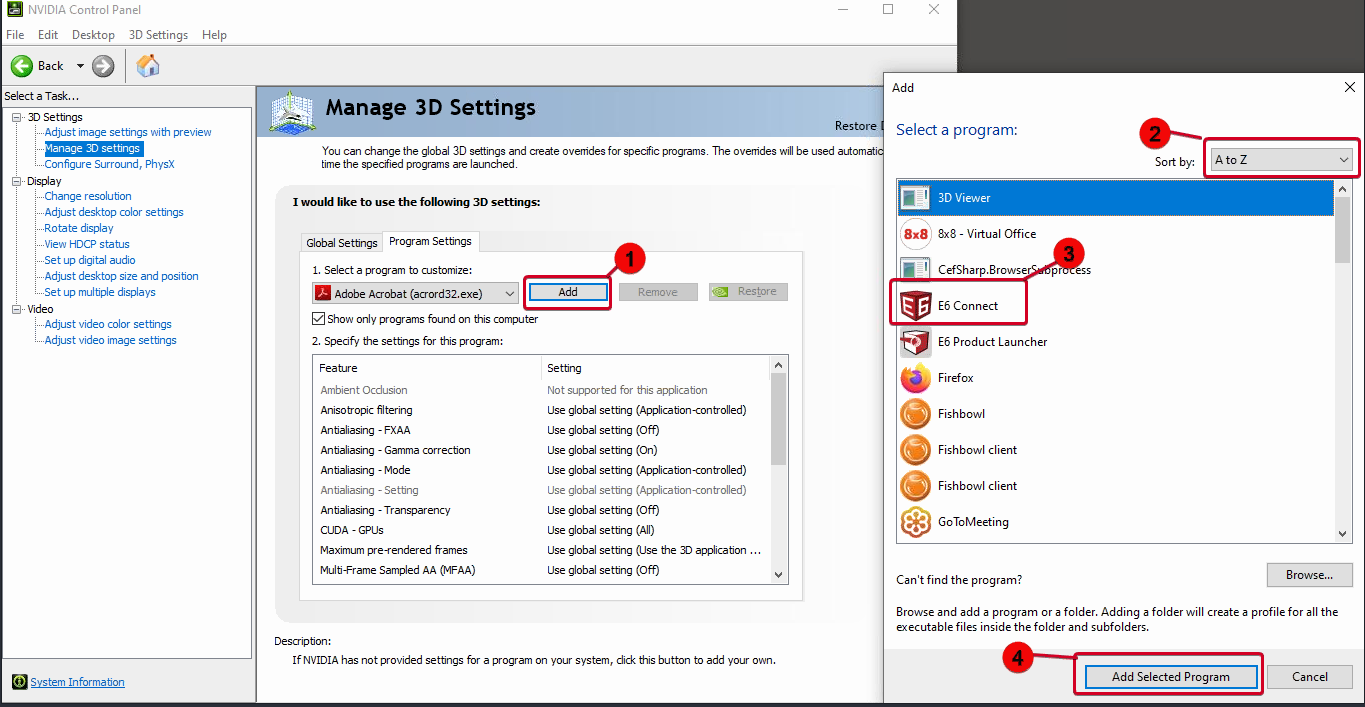Click the 3D Viewer icon in Add list
The image size is (1365, 707).
(x=915, y=198)
